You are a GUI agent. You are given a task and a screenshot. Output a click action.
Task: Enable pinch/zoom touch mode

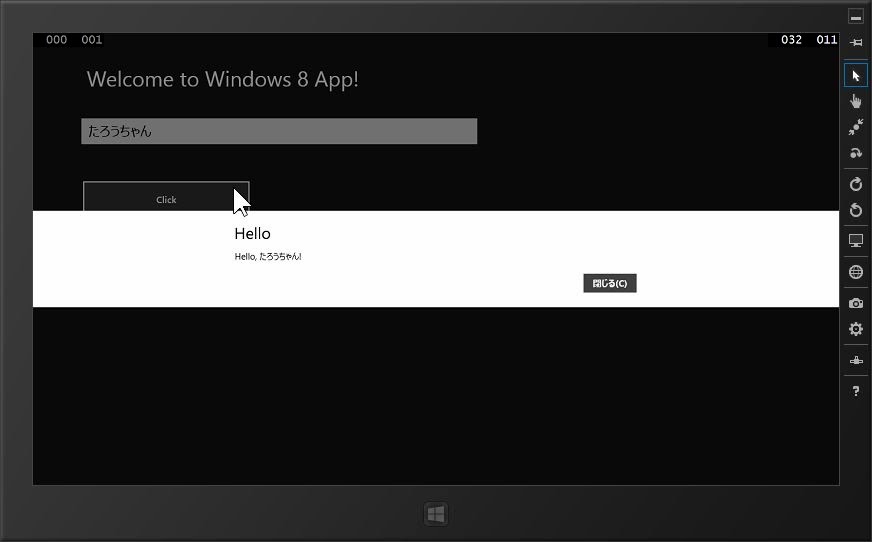tap(856, 127)
